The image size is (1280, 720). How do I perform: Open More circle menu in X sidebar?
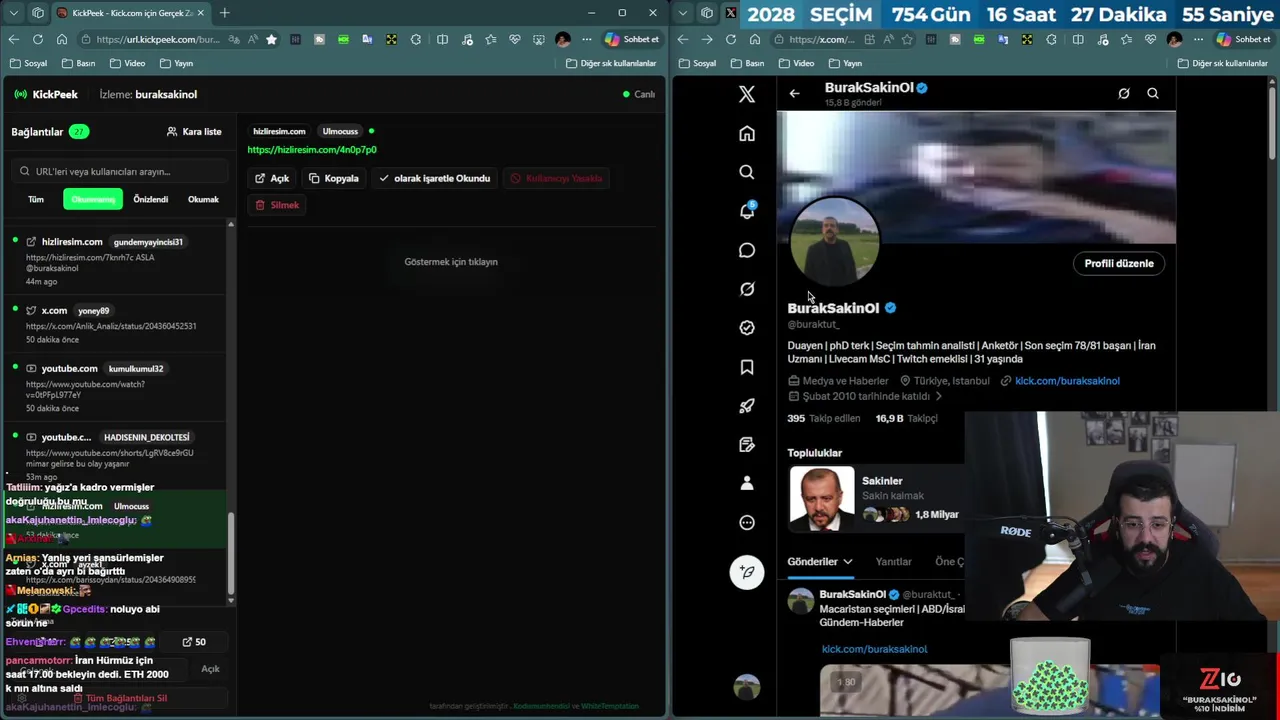pyautogui.click(x=746, y=522)
